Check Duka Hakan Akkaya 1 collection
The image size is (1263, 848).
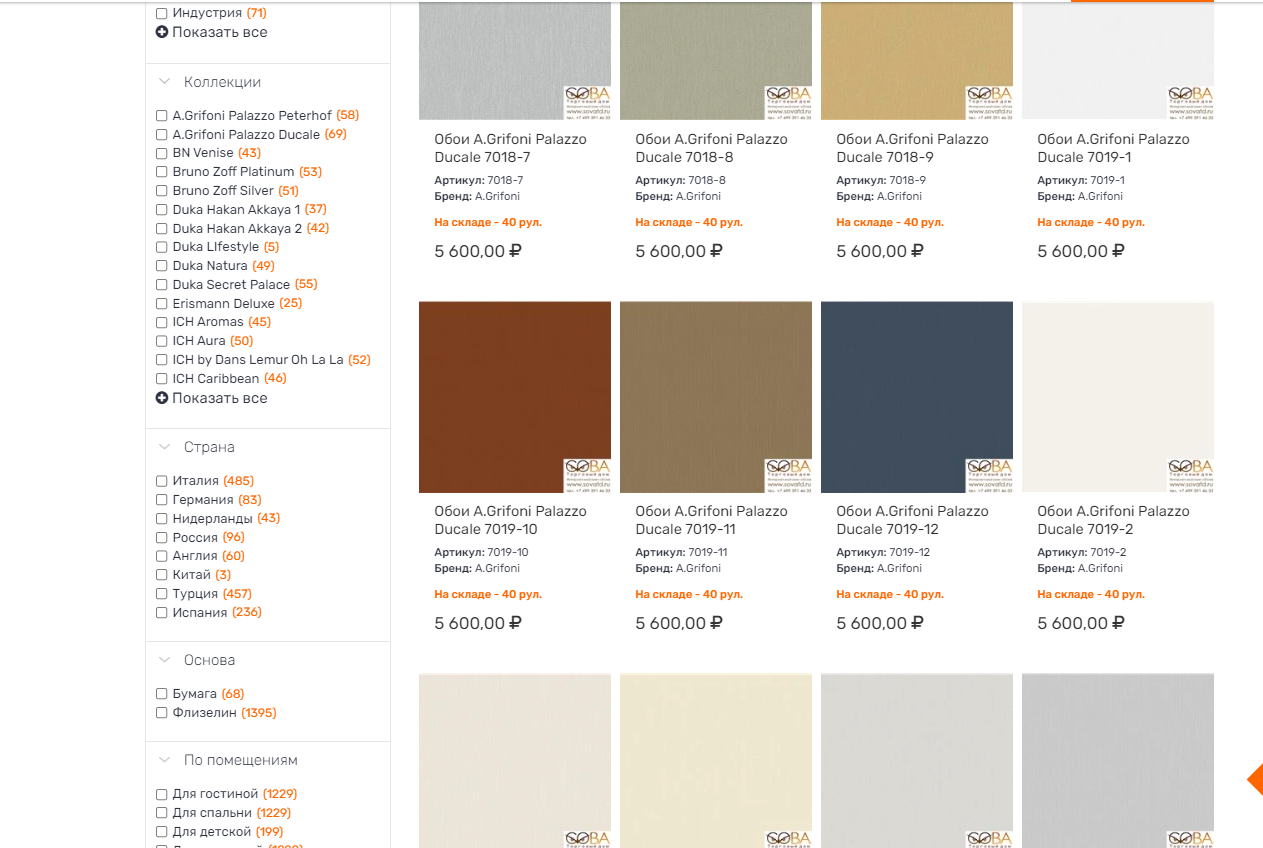click(162, 210)
